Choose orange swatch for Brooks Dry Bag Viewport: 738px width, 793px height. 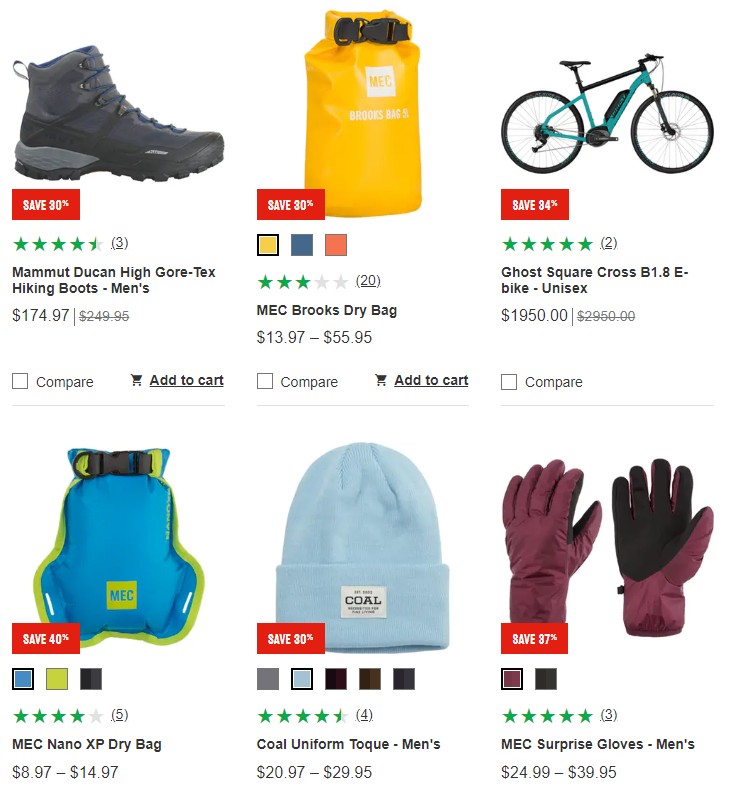tap(336, 245)
